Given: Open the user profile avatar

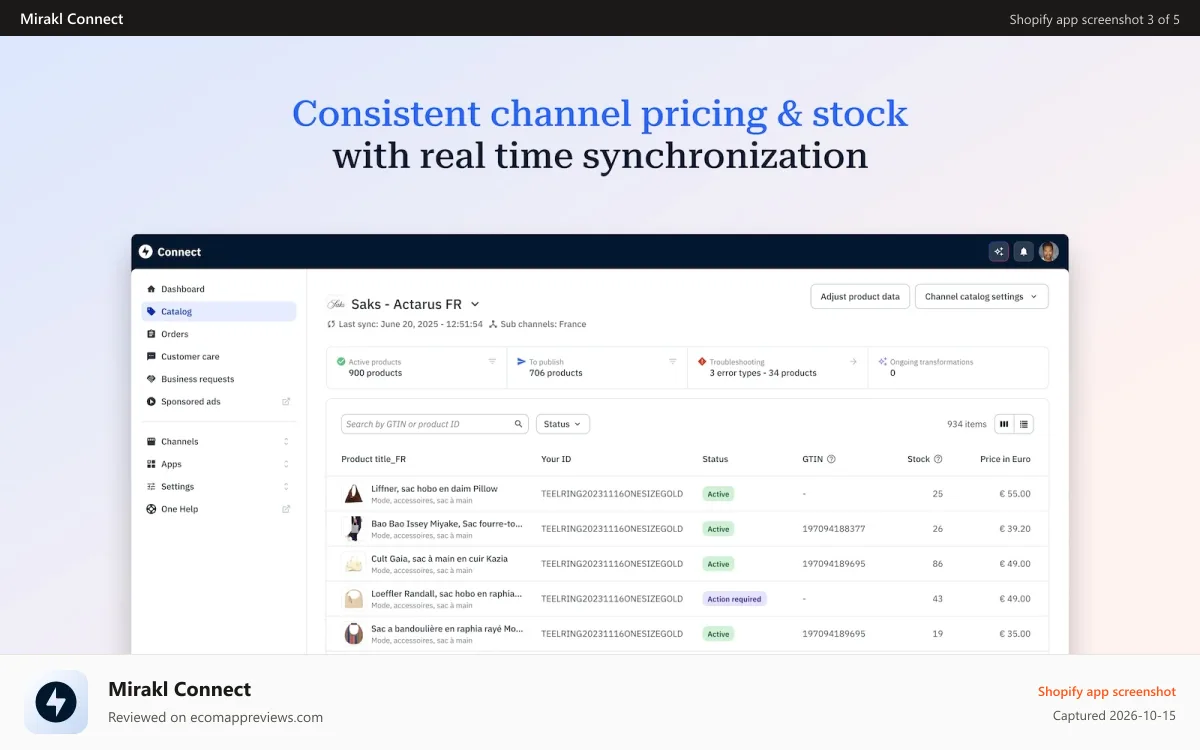Looking at the screenshot, I should 1048,252.
